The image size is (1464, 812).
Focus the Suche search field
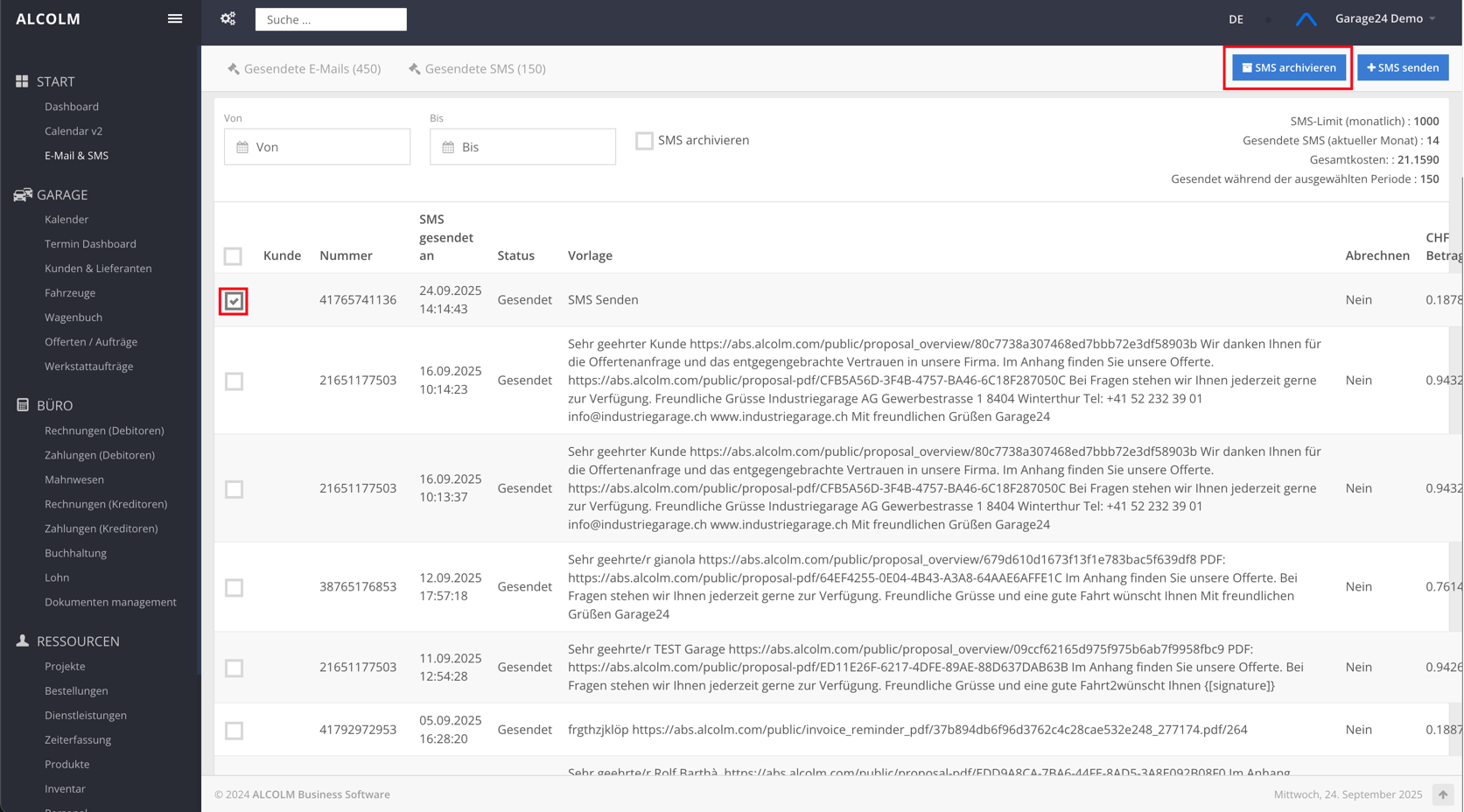331,19
